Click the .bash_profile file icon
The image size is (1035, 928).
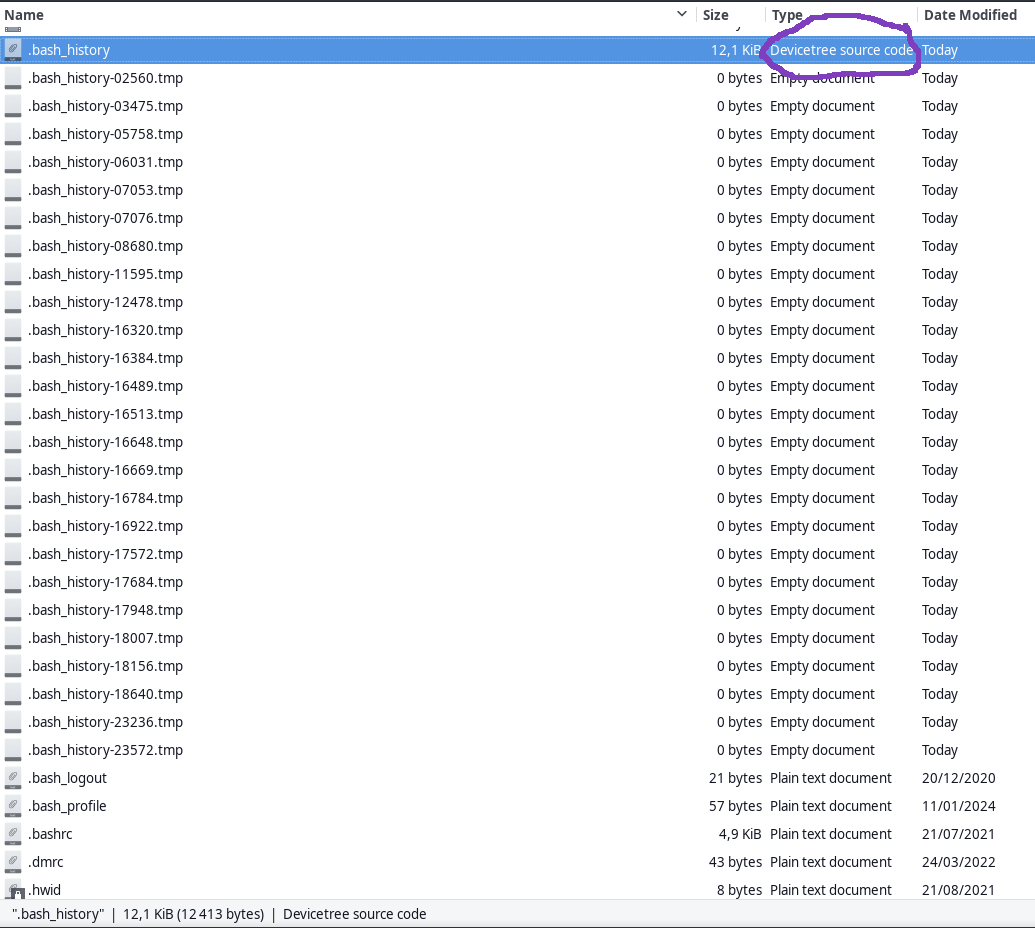tap(13, 806)
